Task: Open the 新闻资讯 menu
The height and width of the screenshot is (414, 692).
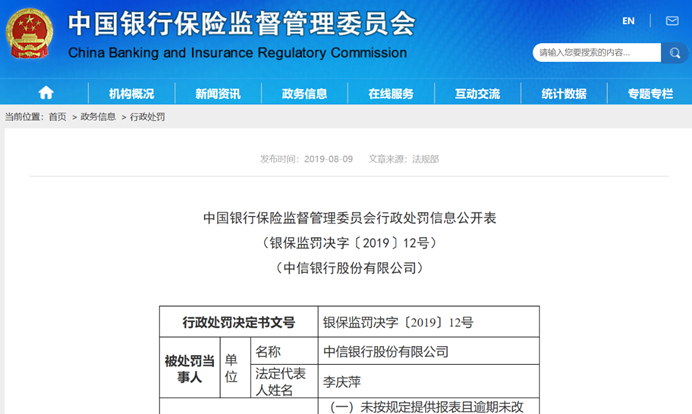Action: pyautogui.click(x=218, y=94)
